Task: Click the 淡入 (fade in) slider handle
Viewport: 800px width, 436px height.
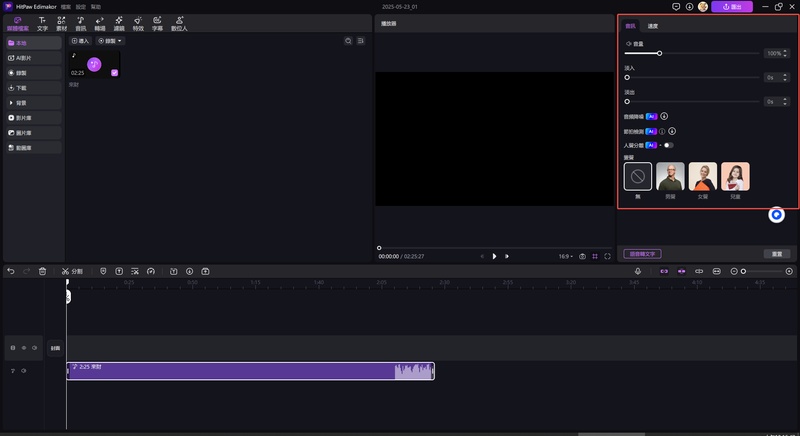Action: tap(627, 78)
